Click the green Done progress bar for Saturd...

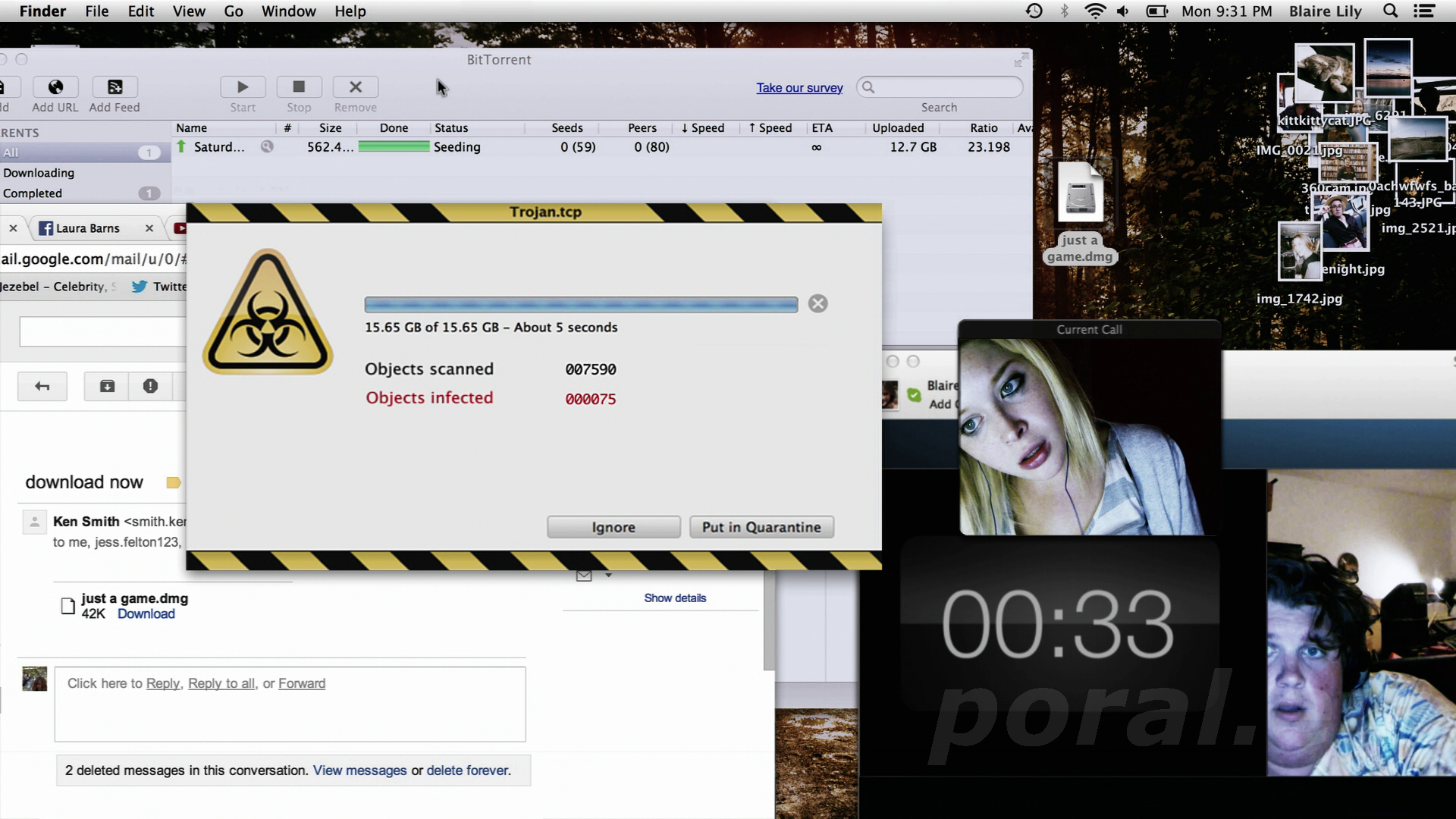point(394,147)
